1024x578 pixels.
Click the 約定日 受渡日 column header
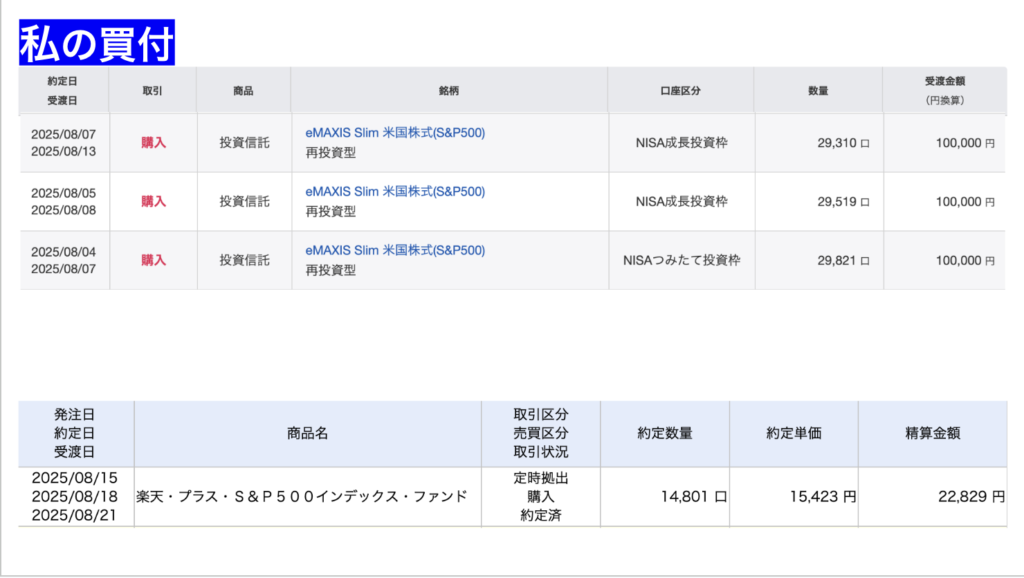(x=63, y=91)
